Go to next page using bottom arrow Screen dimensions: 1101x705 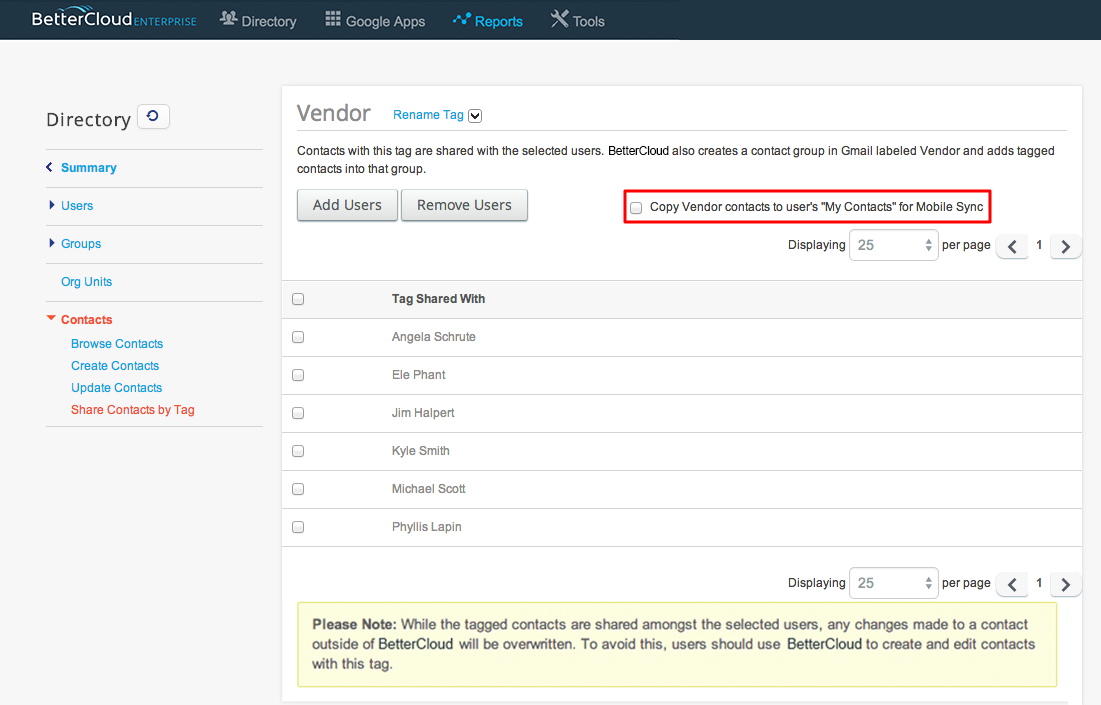[x=1066, y=584]
